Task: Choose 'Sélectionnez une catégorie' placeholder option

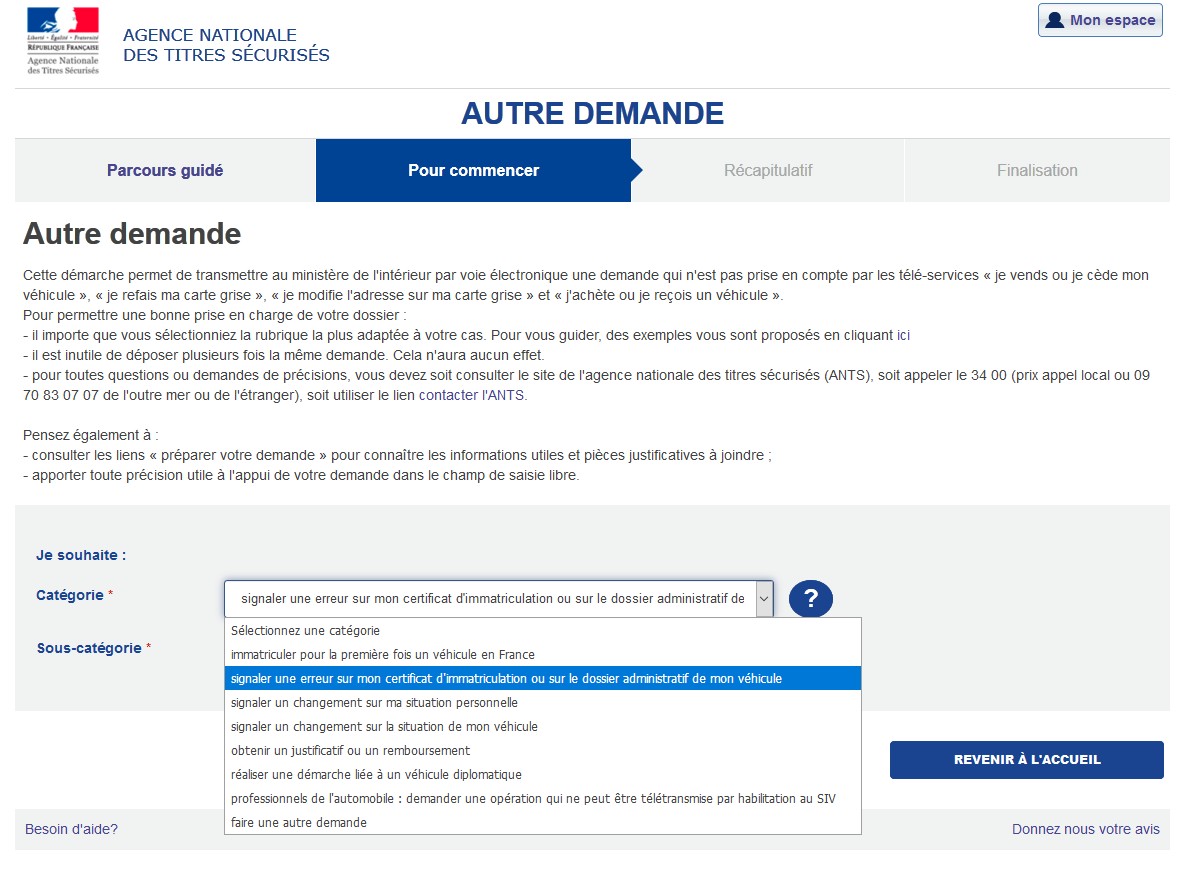Action: click(542, 630)
